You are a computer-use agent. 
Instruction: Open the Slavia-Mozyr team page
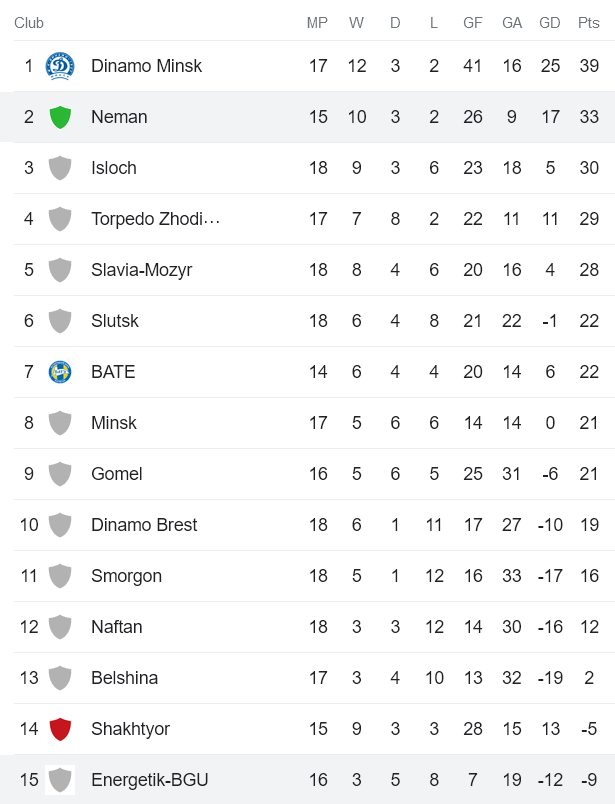coord(141,270)
